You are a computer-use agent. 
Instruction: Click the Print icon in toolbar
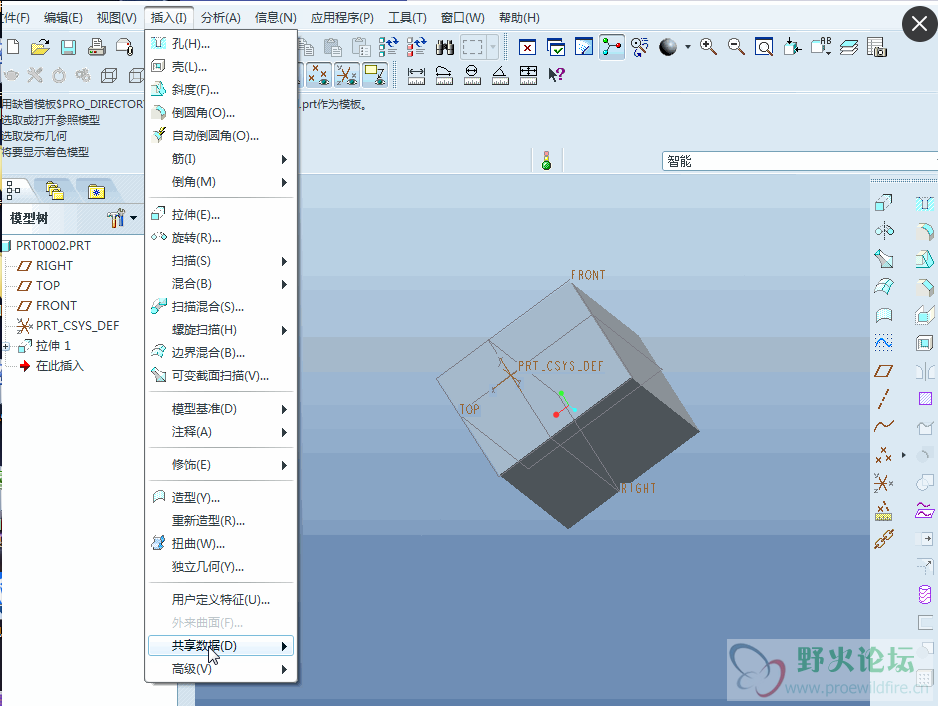point(96,47)
